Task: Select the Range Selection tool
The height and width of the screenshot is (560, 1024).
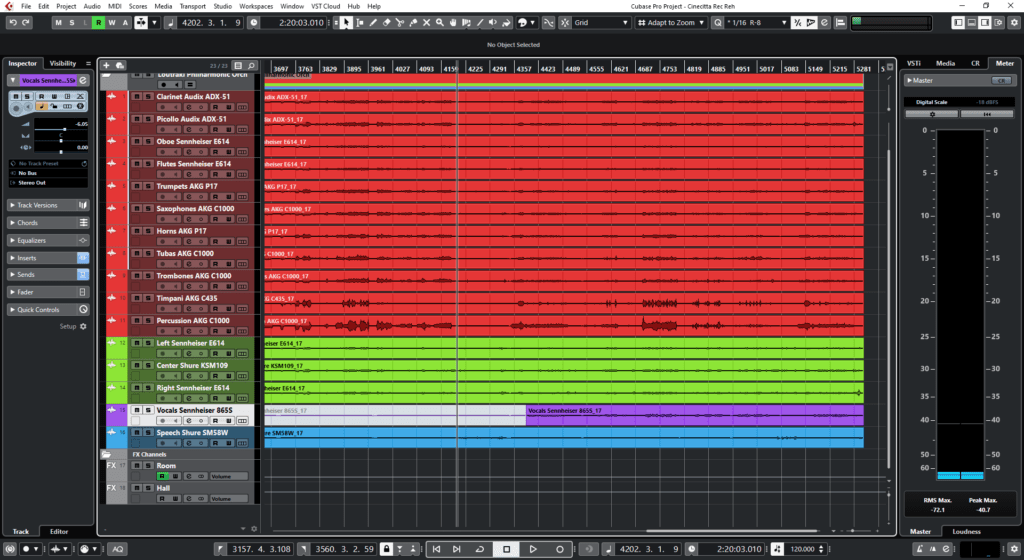Action: [359, 22]
